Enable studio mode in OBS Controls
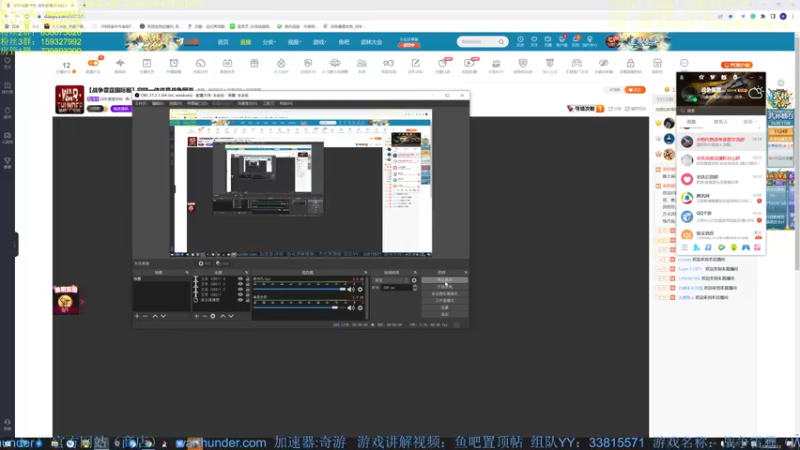 click(444, 301)
